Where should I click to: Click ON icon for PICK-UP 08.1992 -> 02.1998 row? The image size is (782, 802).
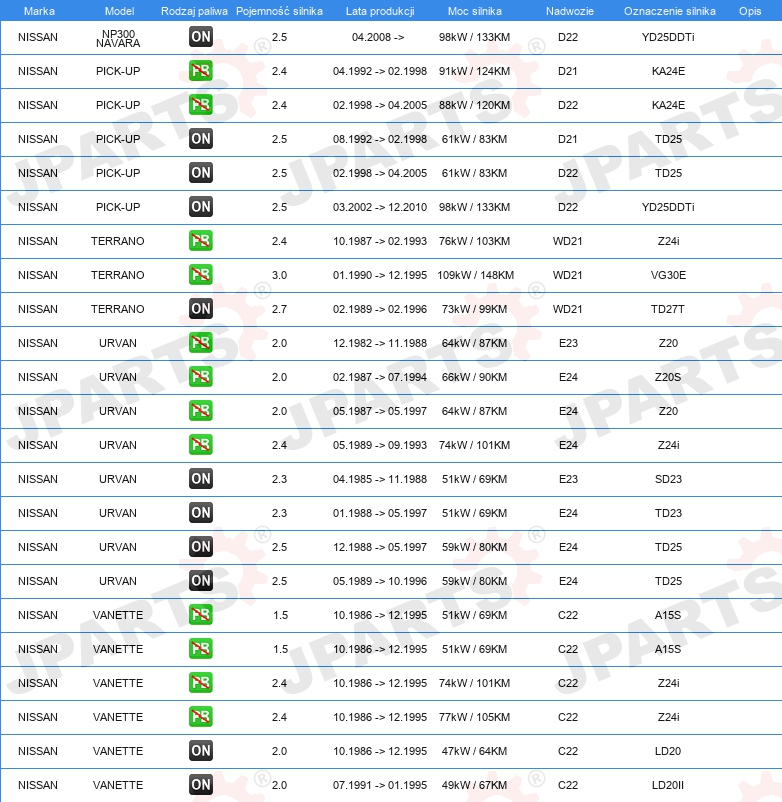coord(200,139)
